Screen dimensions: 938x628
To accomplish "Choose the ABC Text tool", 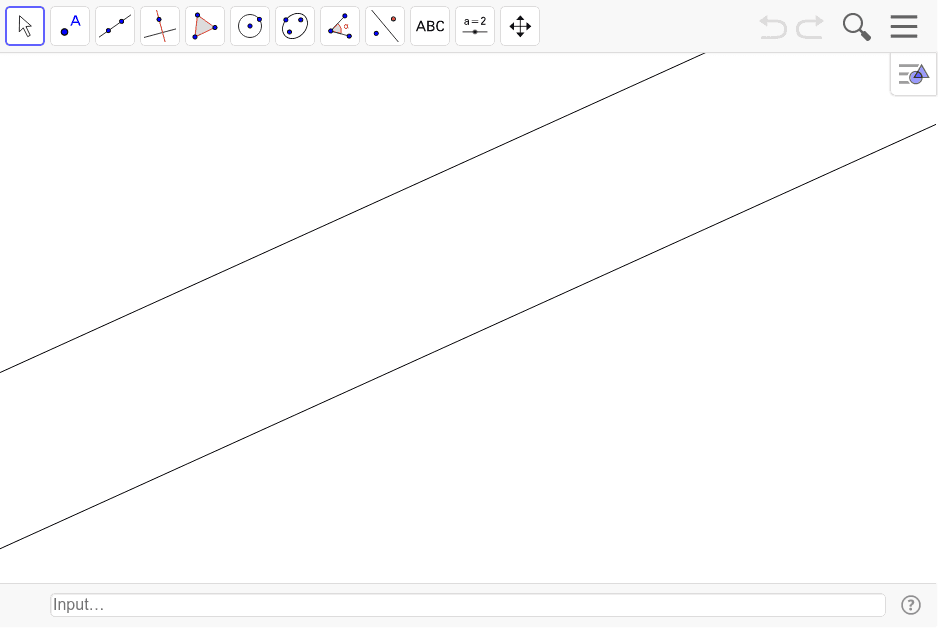I will pyautogui.click(x=430, y=26).
